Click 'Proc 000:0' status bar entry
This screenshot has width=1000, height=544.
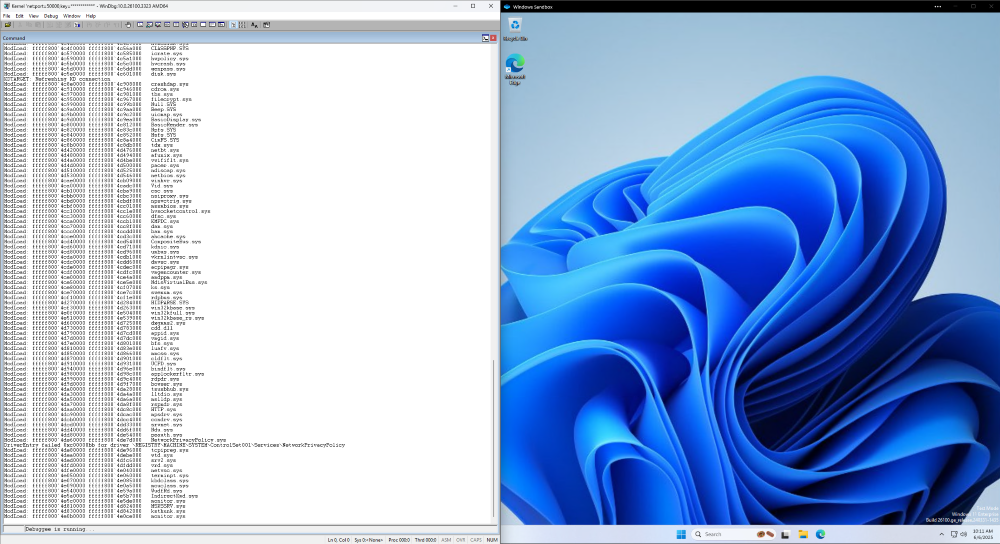tap(399, 540)
